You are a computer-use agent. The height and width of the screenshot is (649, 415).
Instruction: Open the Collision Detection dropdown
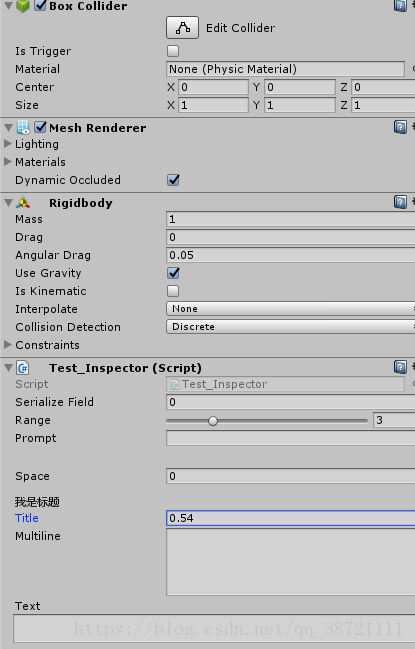(290, 327)
